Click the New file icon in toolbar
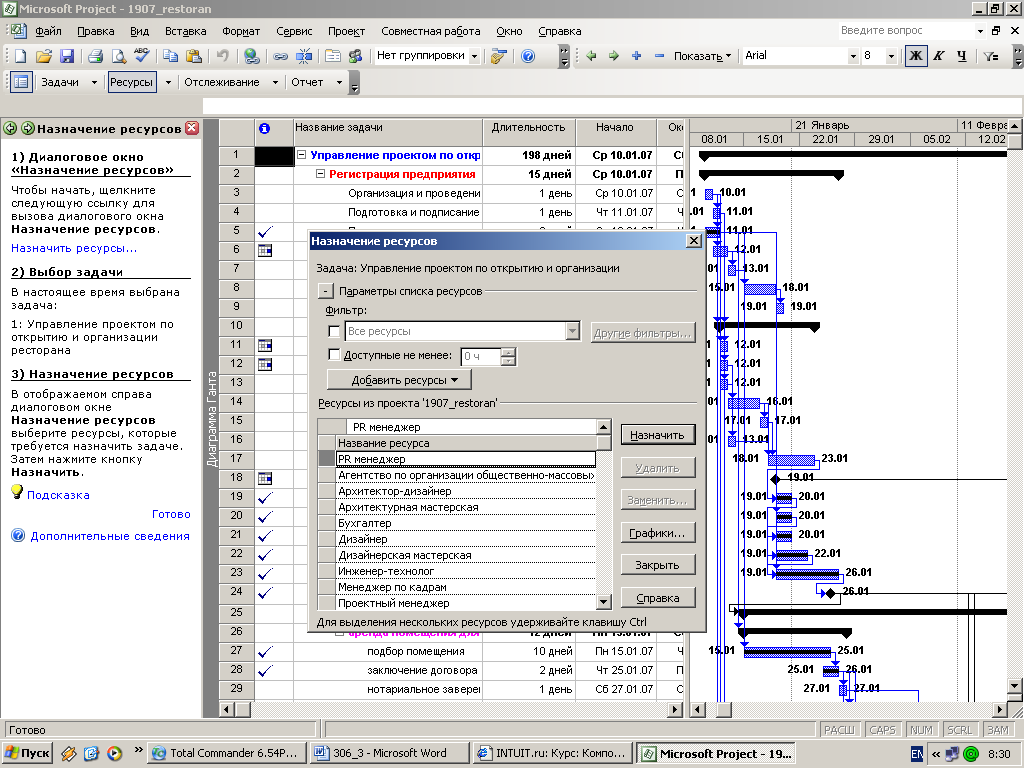1024x768 pixels. [20, 56]
